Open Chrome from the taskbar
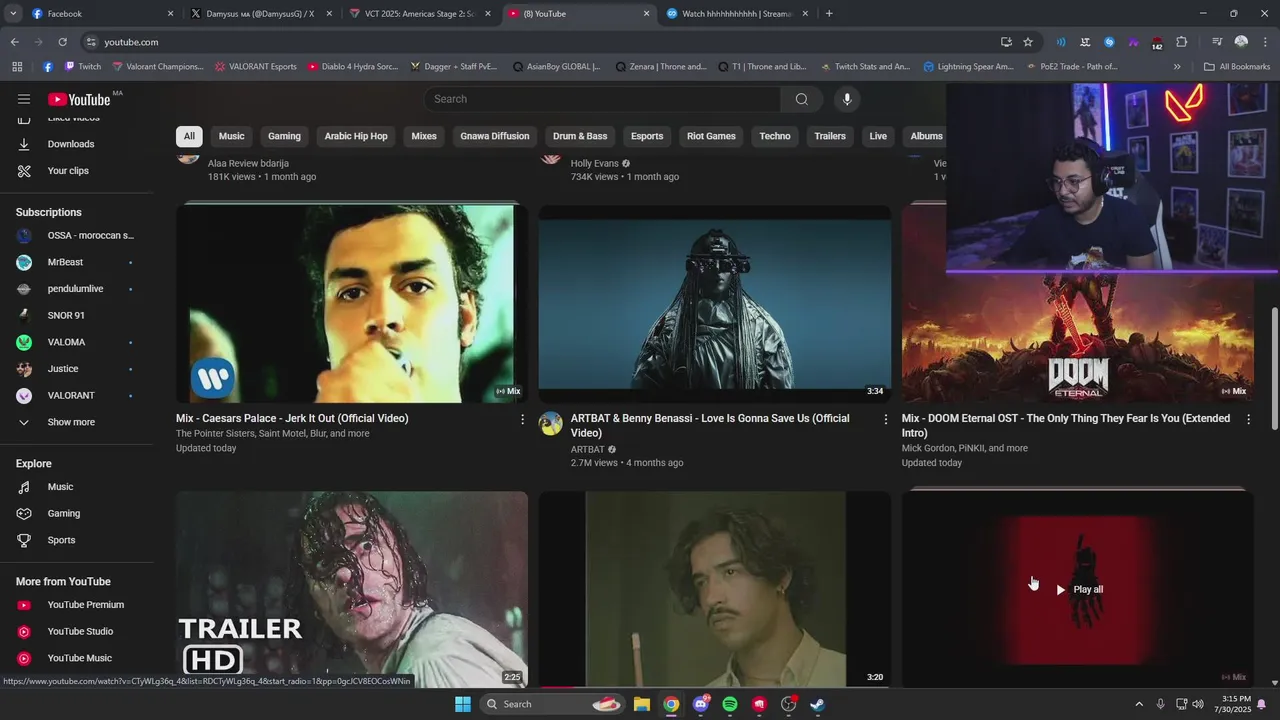 point(671,704)
